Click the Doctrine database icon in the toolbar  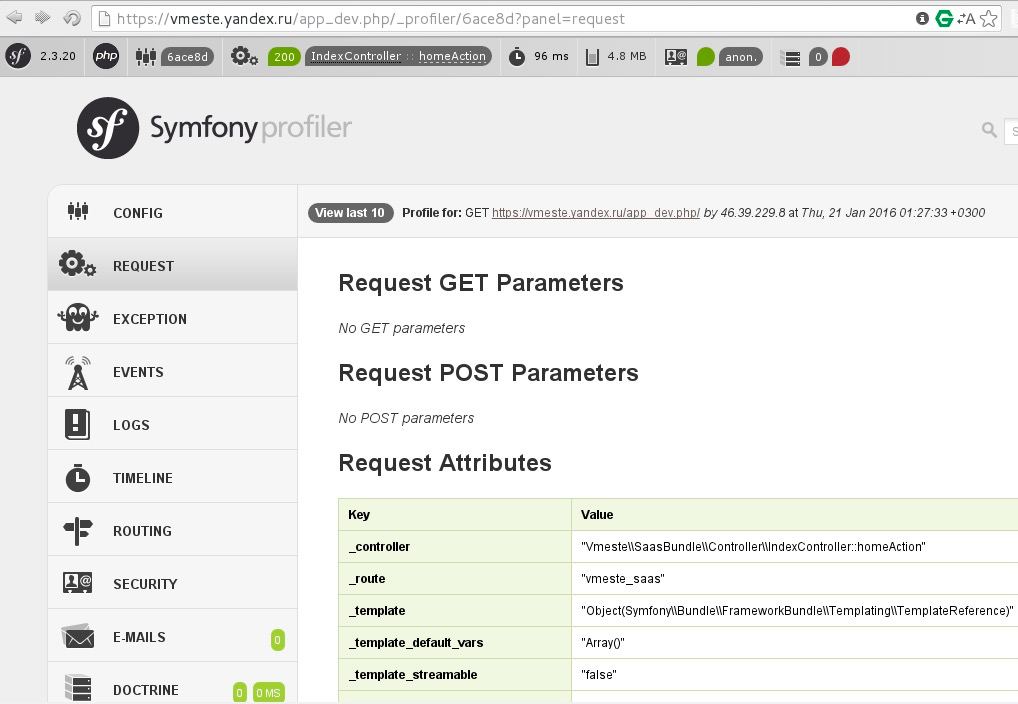[790, 58]
